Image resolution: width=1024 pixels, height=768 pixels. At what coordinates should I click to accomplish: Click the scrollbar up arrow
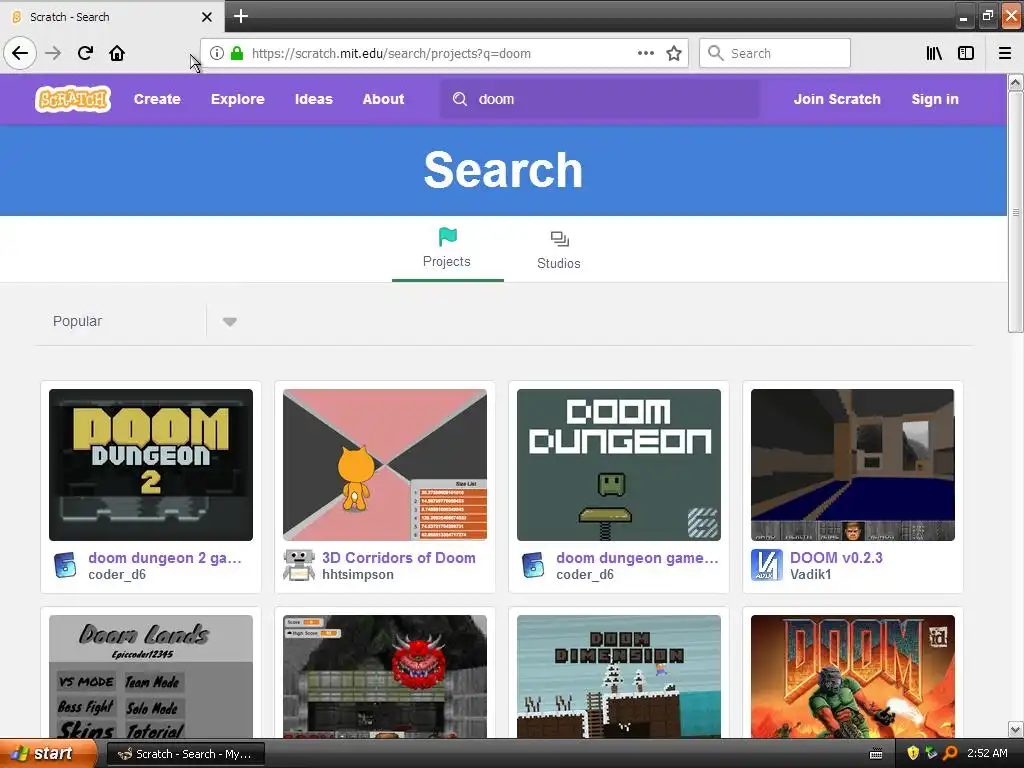click(x=1016, y=82)
